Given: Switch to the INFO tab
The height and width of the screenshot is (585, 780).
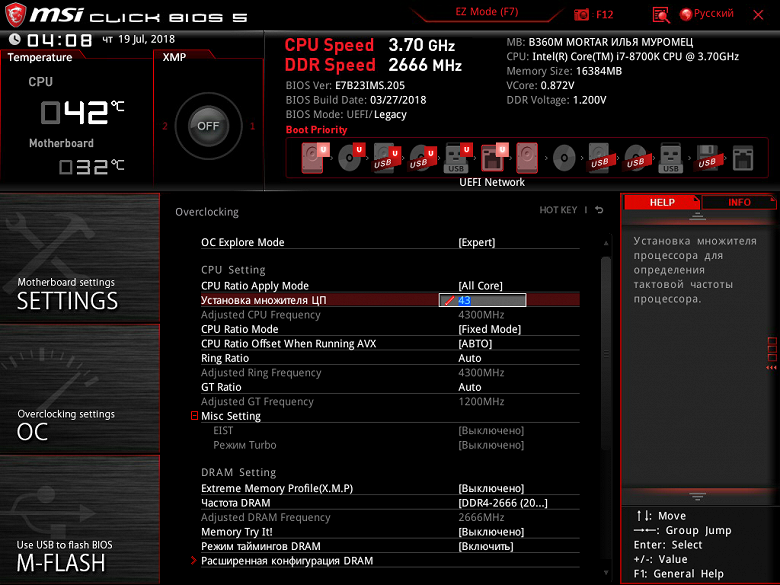Looking at the screenshot, I should point(739,202).
